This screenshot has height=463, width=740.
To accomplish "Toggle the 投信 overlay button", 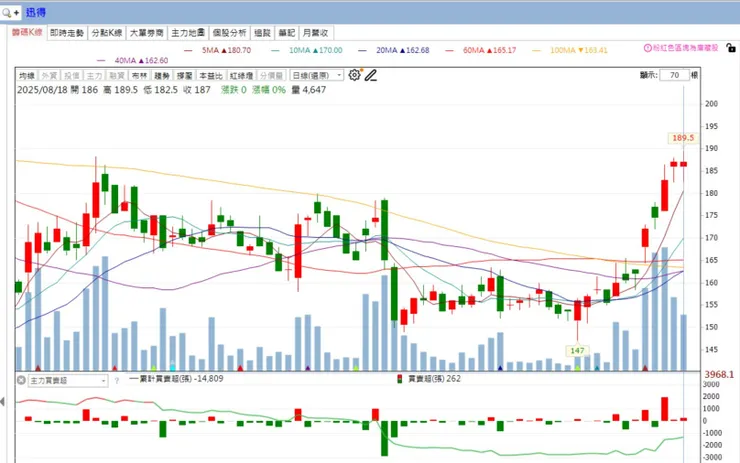I will 72,76.
